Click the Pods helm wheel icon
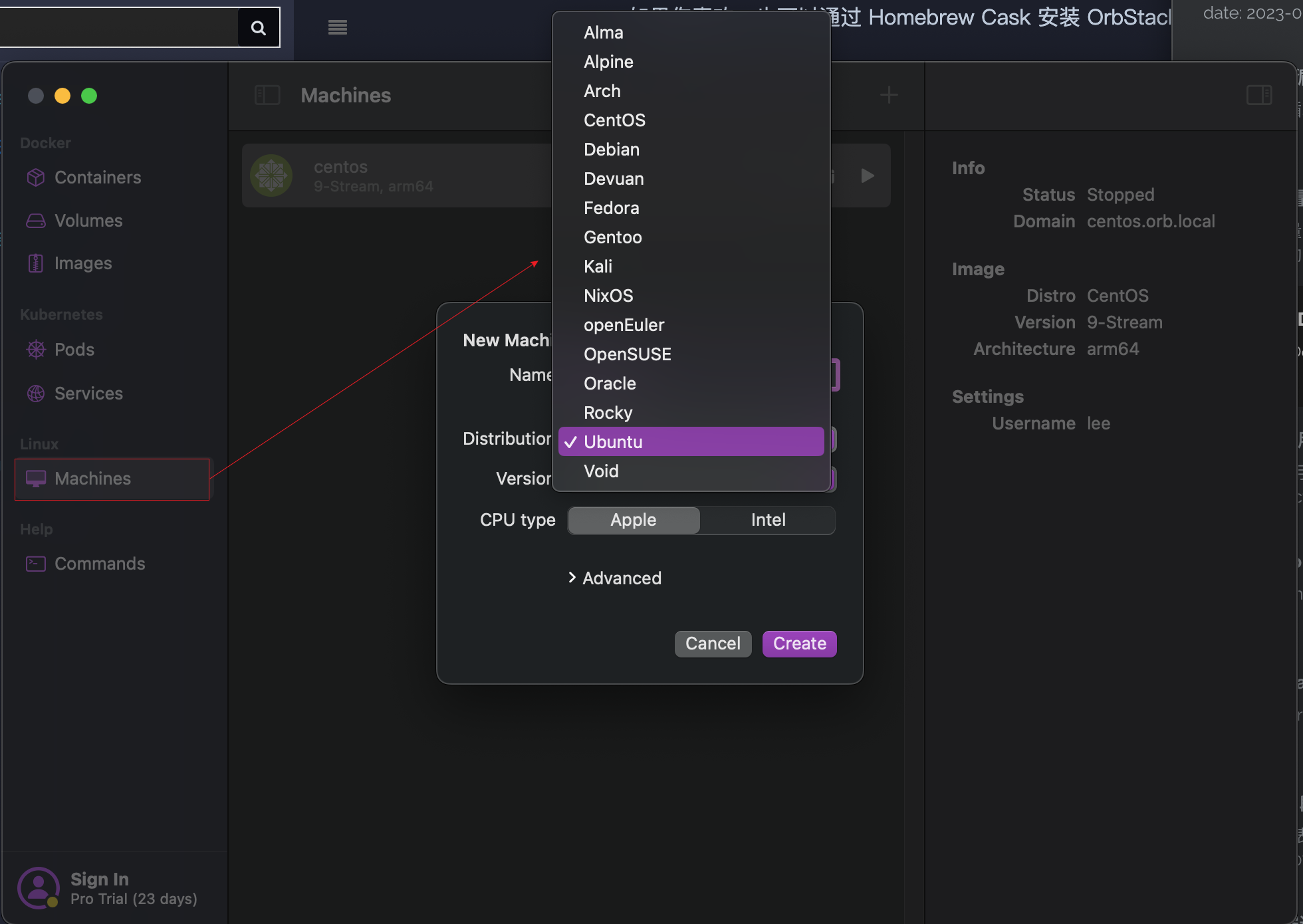 (36, 350)
